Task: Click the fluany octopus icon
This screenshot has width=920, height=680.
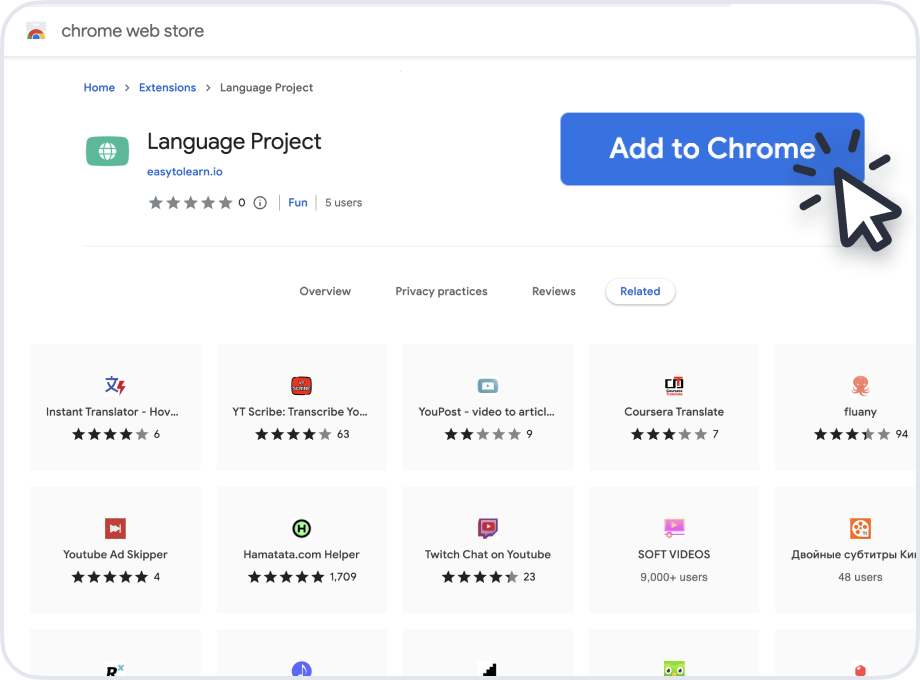Action: [x=860, y=385]
